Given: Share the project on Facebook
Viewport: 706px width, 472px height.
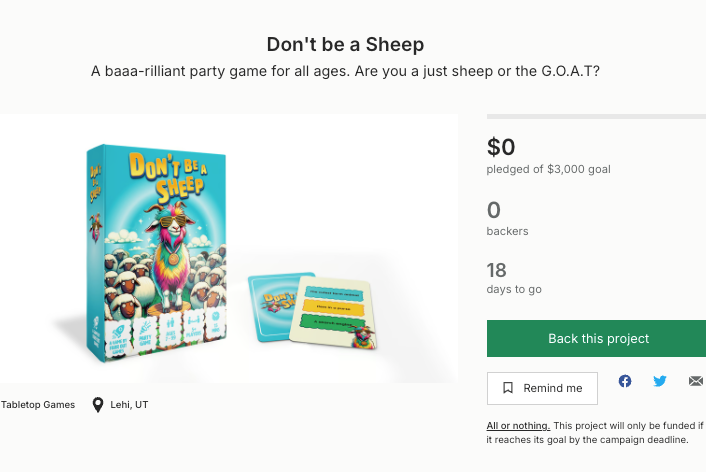Looking at the screenshot, I should [x=625, y=381].
